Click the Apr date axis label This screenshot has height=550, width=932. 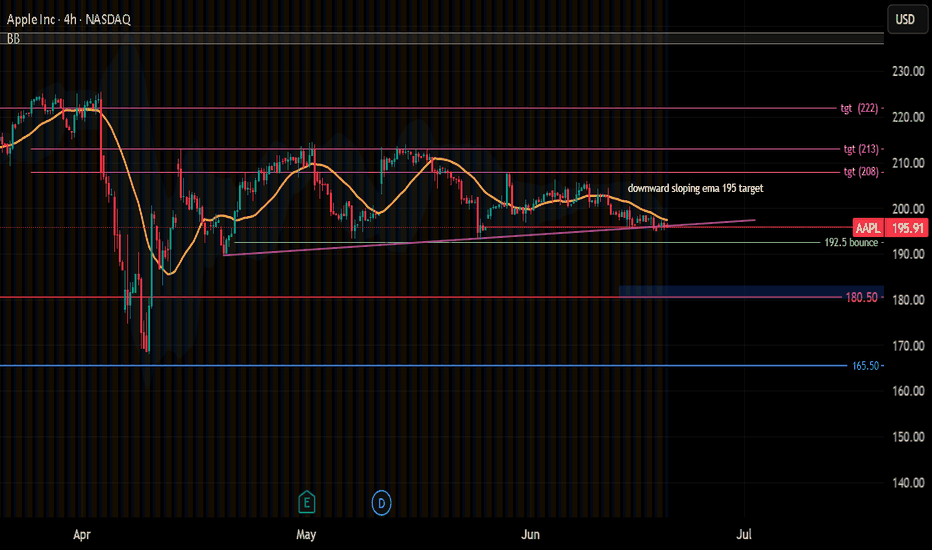[81, 535]
